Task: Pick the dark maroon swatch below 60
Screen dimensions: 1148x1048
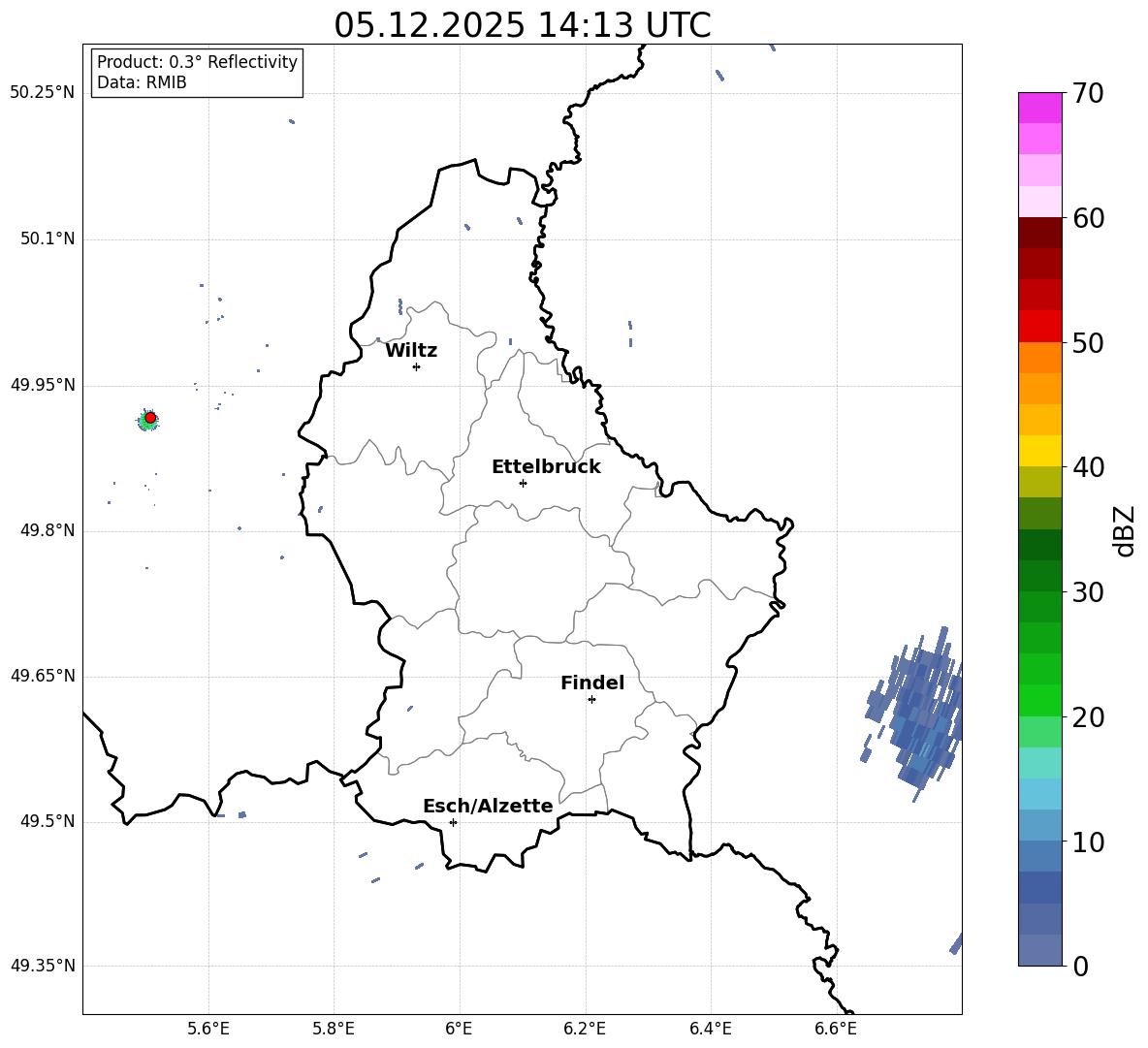Action: click(x=1040, y=233)
